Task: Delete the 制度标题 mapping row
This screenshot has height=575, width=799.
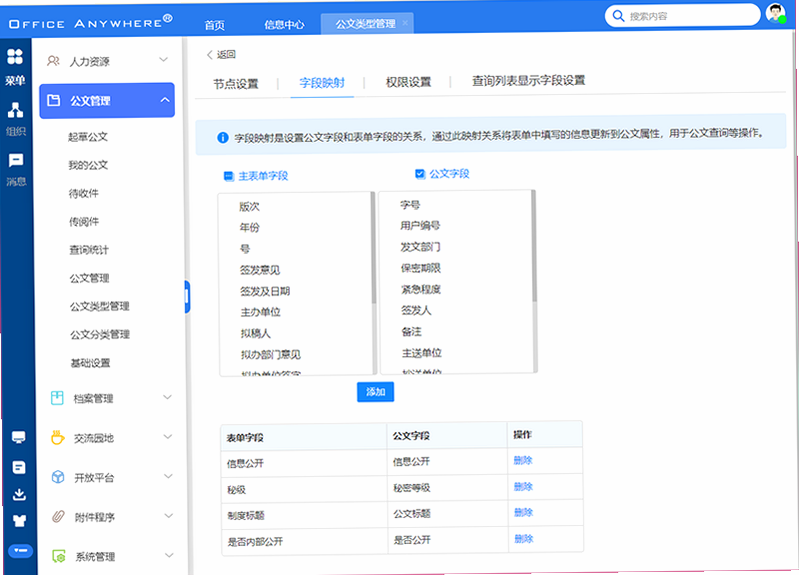Action: click(x=523, y=512)
